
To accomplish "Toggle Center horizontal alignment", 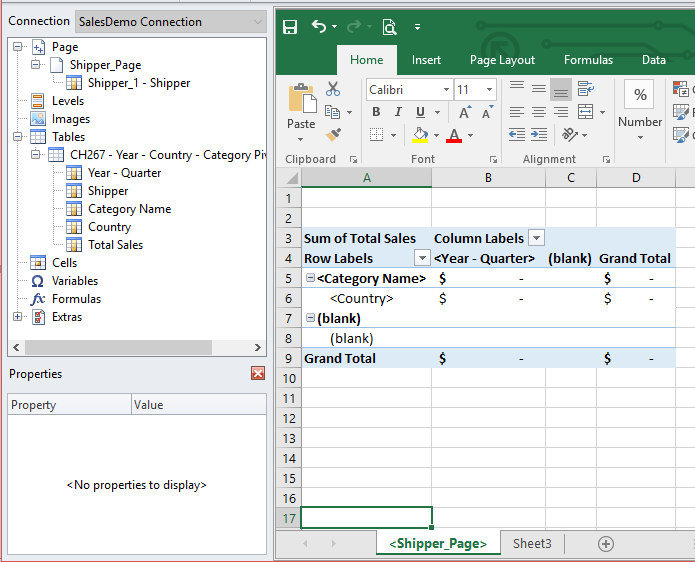I will coord(539,112).
